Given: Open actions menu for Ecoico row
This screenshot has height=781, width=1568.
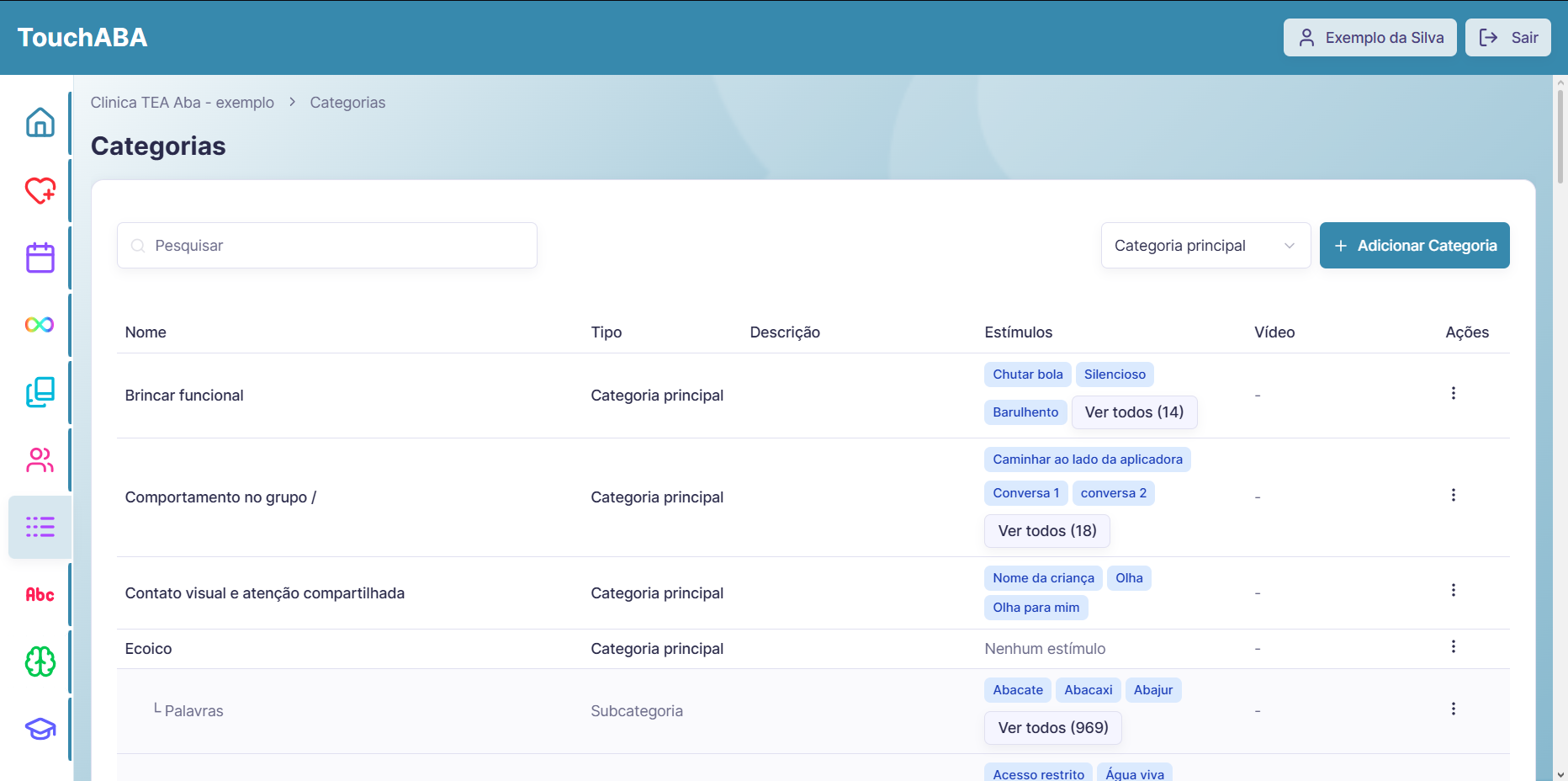Looking at the screenshot, I should click(x=1453, y=646).
